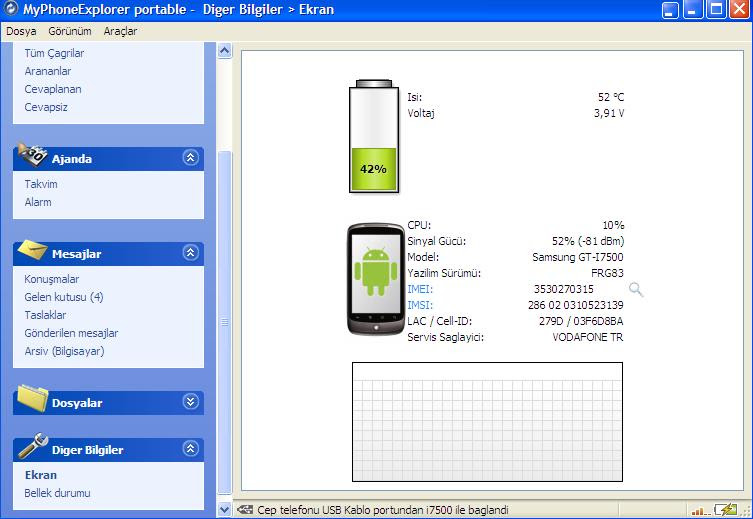Click the 279D / 03F6D8BA cell ID value

[x=581, y=321]
